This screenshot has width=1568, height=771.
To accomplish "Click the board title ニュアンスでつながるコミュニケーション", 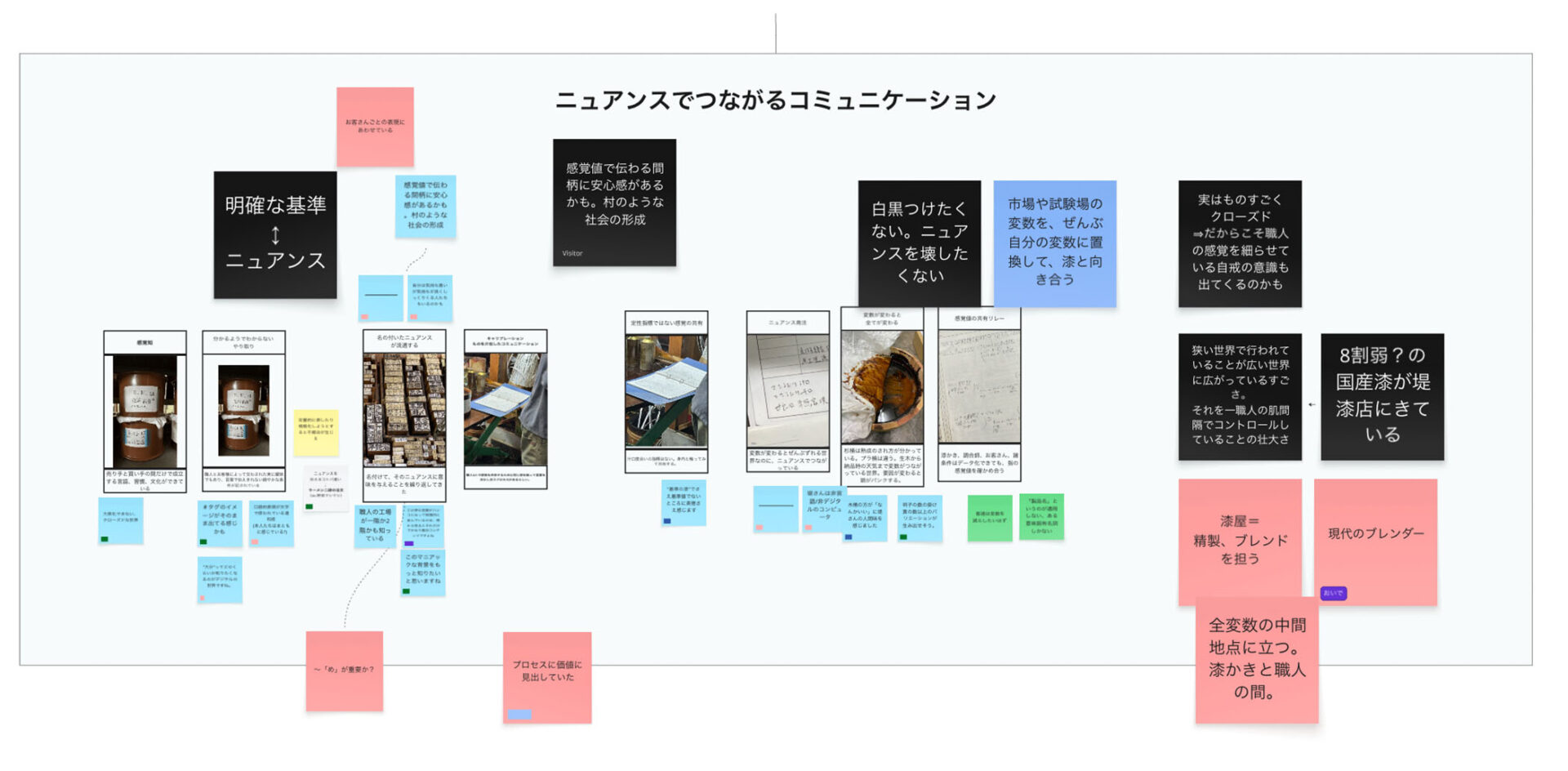I will click(776, 100).
